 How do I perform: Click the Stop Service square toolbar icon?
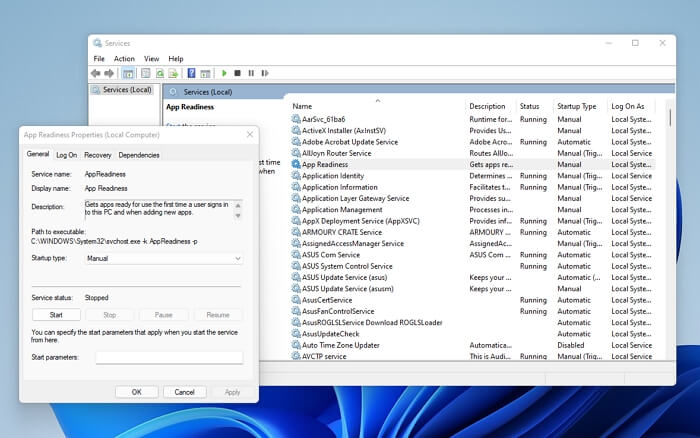click(x=238, y=73)
